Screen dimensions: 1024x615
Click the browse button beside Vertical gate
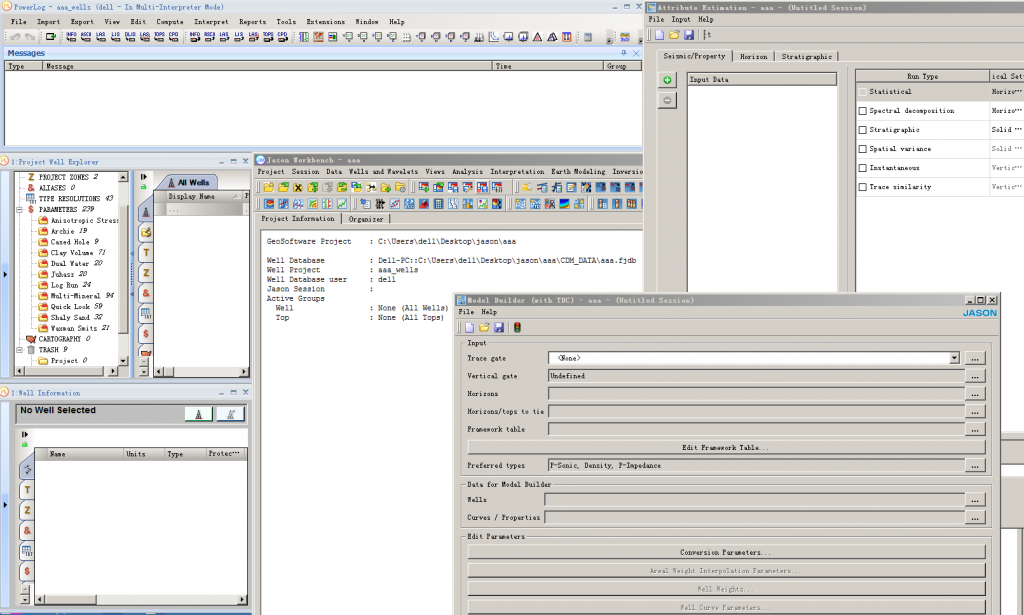[975, 376]
